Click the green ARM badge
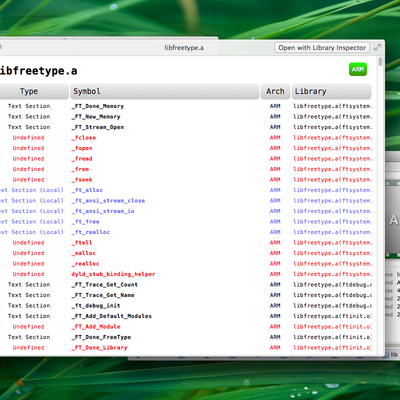 358,69
